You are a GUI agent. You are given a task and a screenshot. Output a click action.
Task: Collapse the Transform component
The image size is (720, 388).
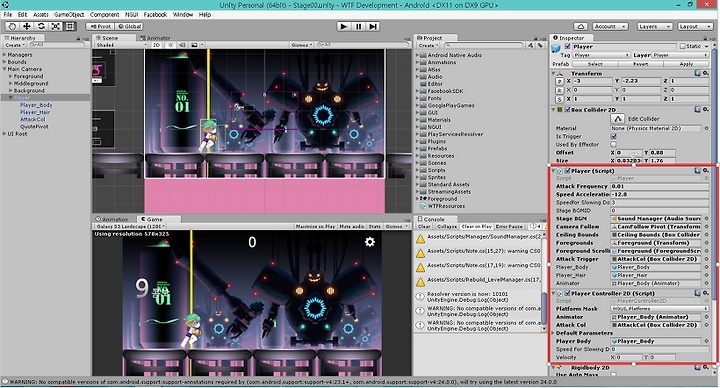click(553, 73)
